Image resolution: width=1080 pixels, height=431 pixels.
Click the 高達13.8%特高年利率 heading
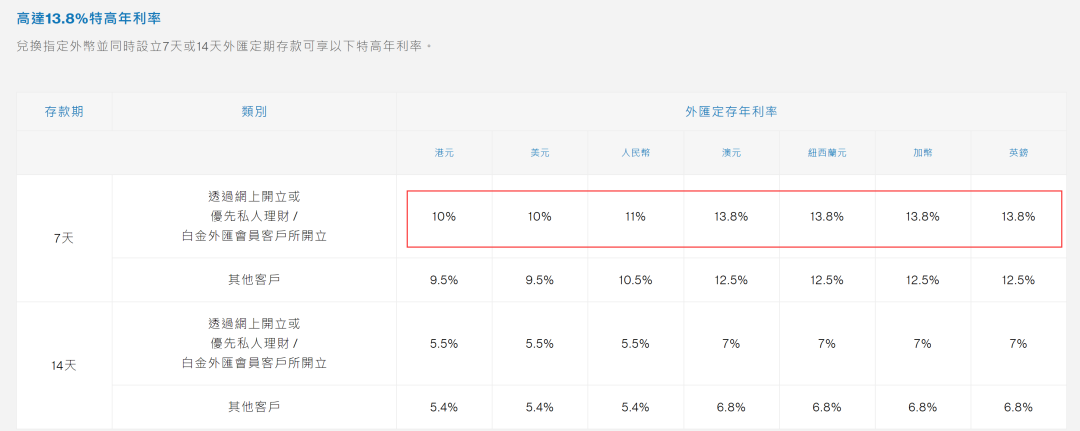point(90,19)
